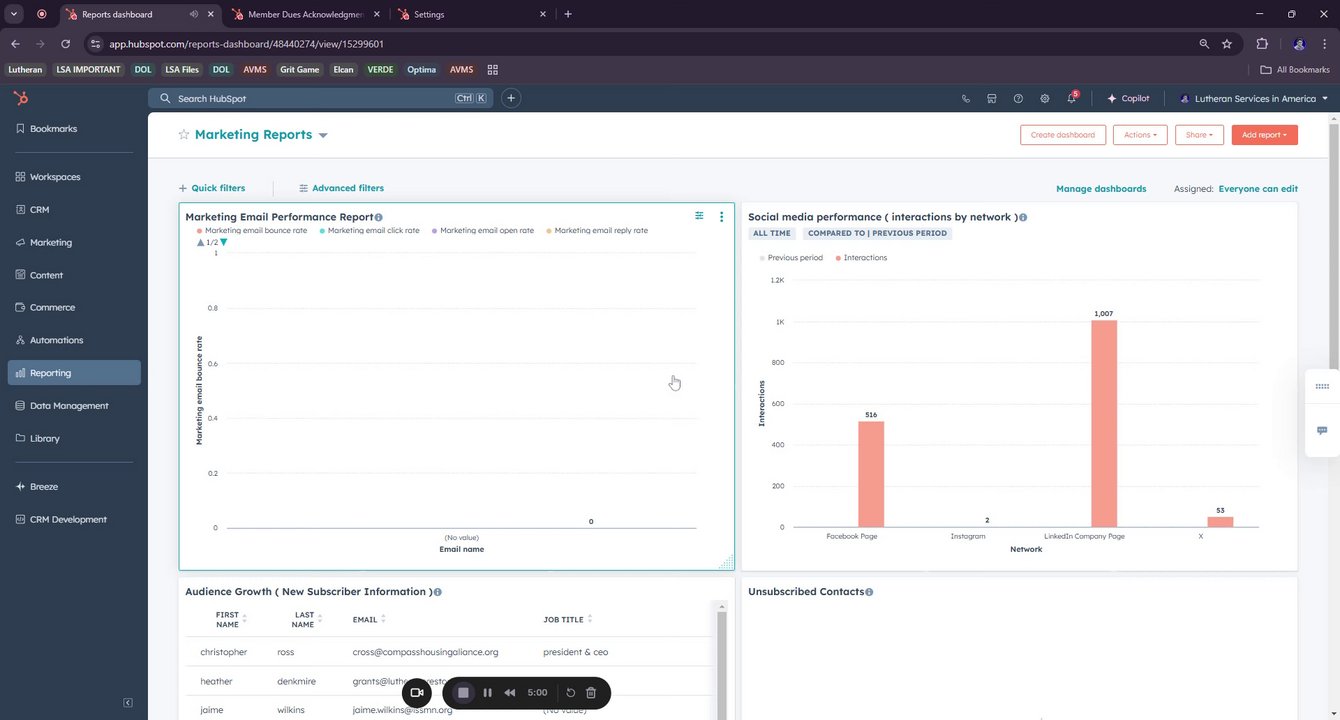Open three-dot menu on email performance report
The image size is (1340, 720).
pyautogui.click(x=721, y=216)
